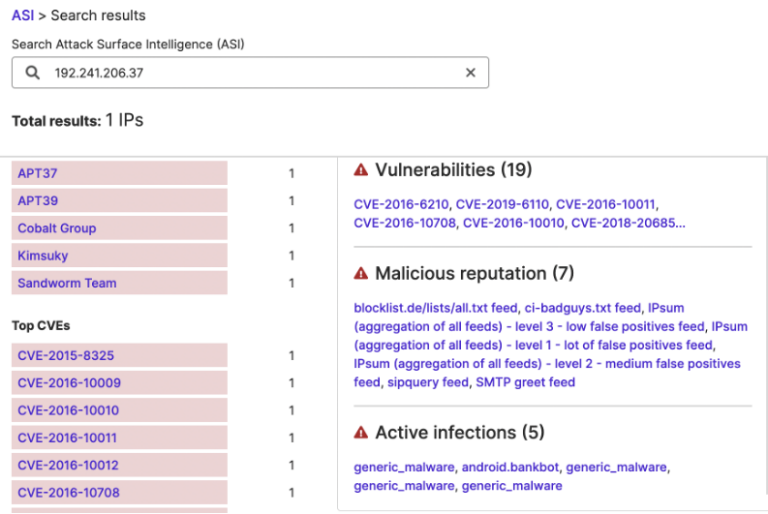This screenshot has width=768, height=514.
Task: Open the android.bankbot infection link
Action: 510,467
